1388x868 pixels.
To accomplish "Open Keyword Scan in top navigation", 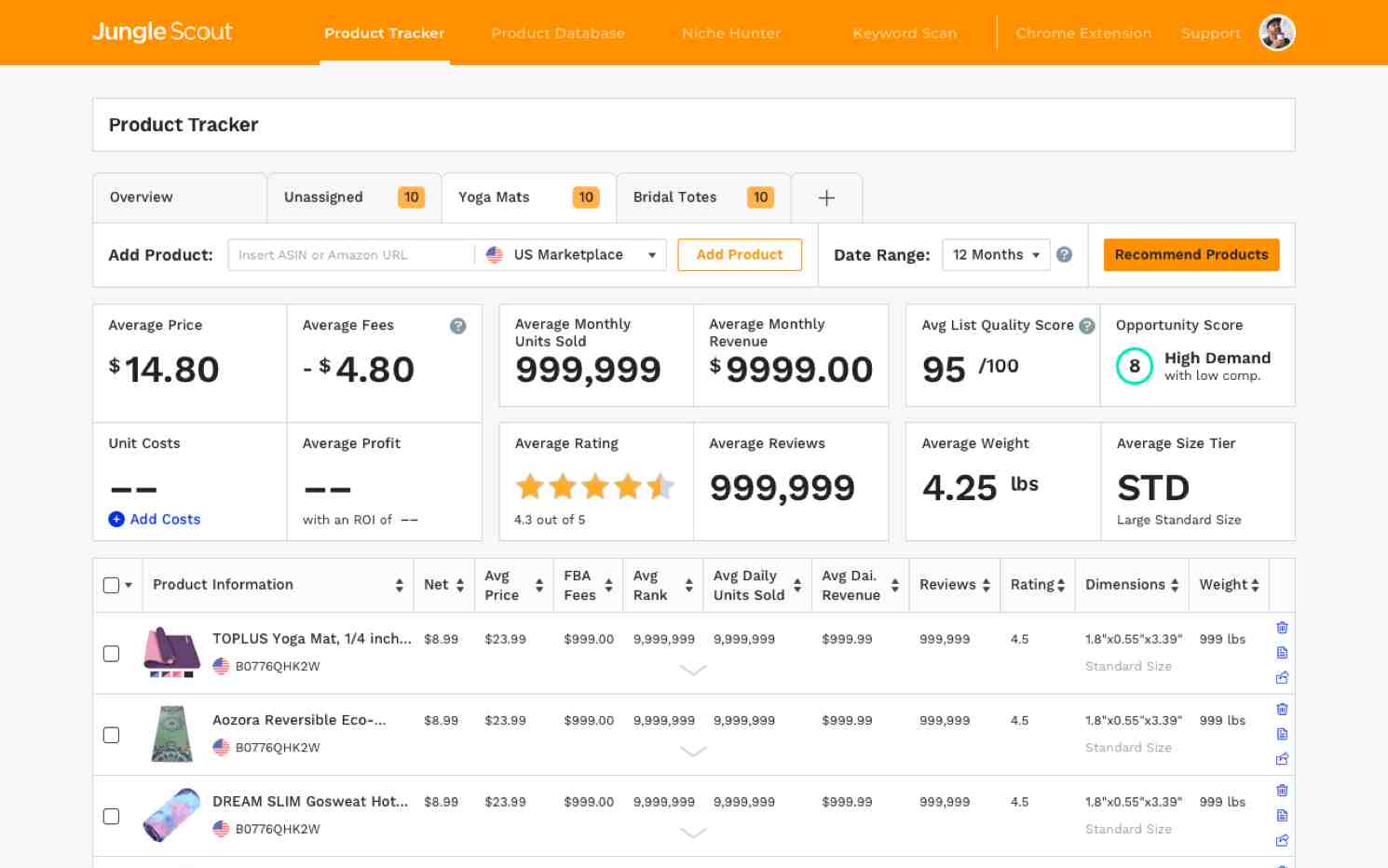I will click(x=905, y=33).
